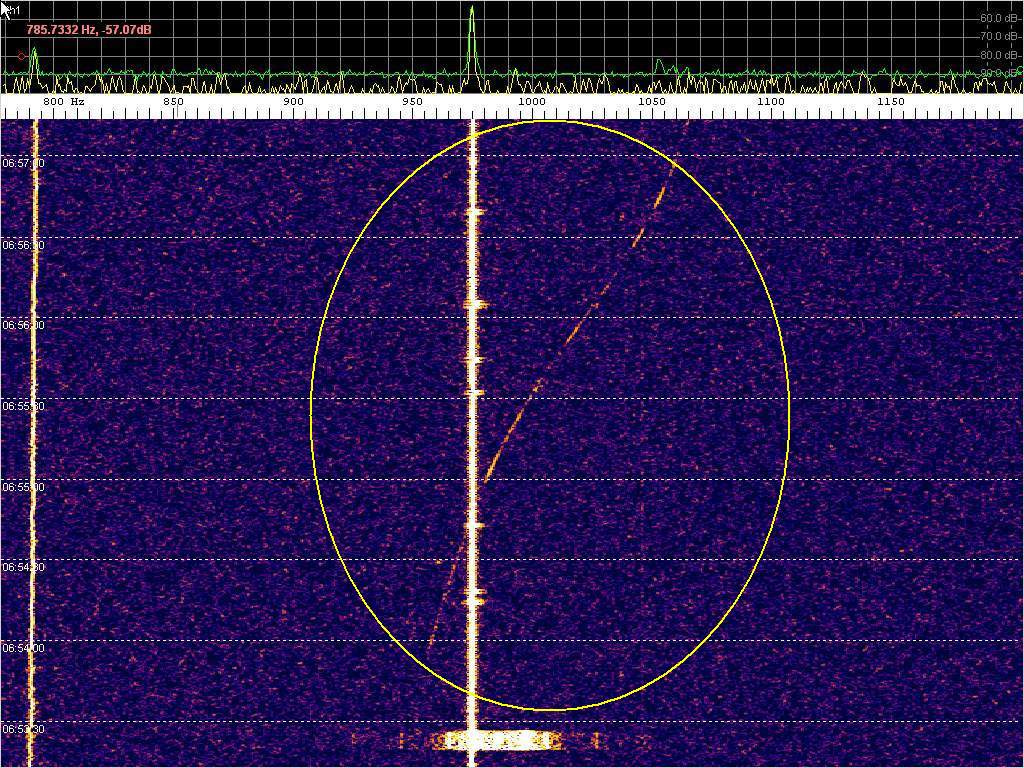The width and height of the screenshot is (1024, 768).
Task: Click the 1000 mark on the frequency ruler
Action: (531, 102)
